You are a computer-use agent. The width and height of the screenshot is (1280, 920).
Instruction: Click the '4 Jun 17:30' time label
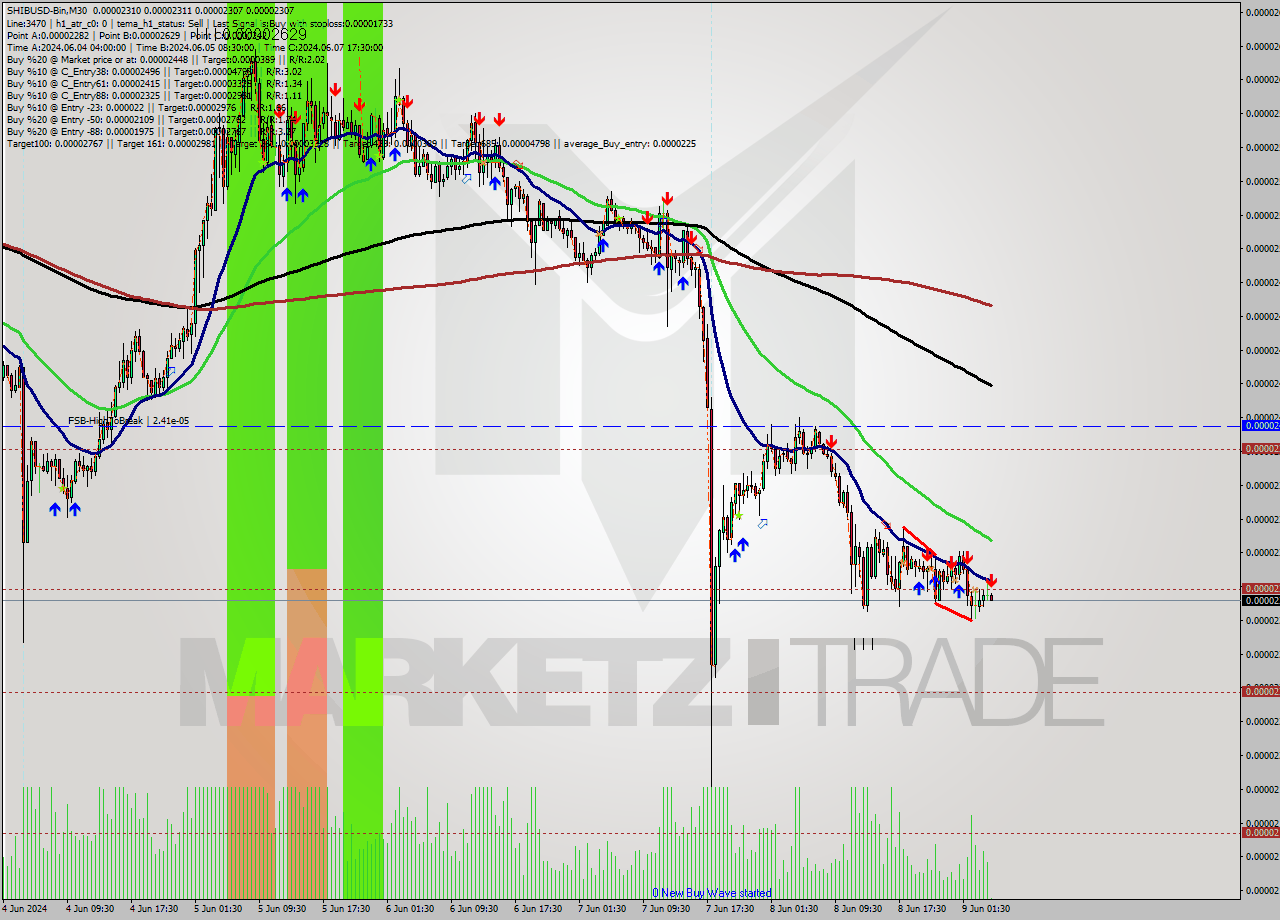[x=152, y=909]
